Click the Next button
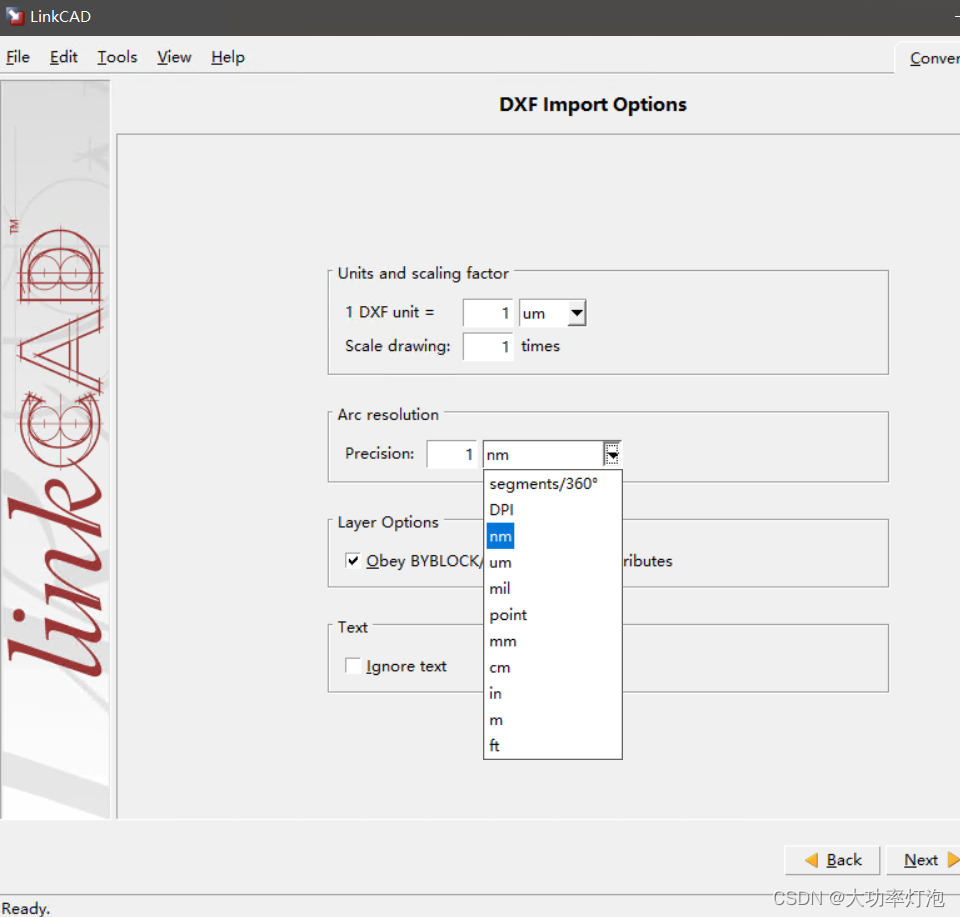The width and height of the screenshot is (960, 917). (x=923, y=860)
